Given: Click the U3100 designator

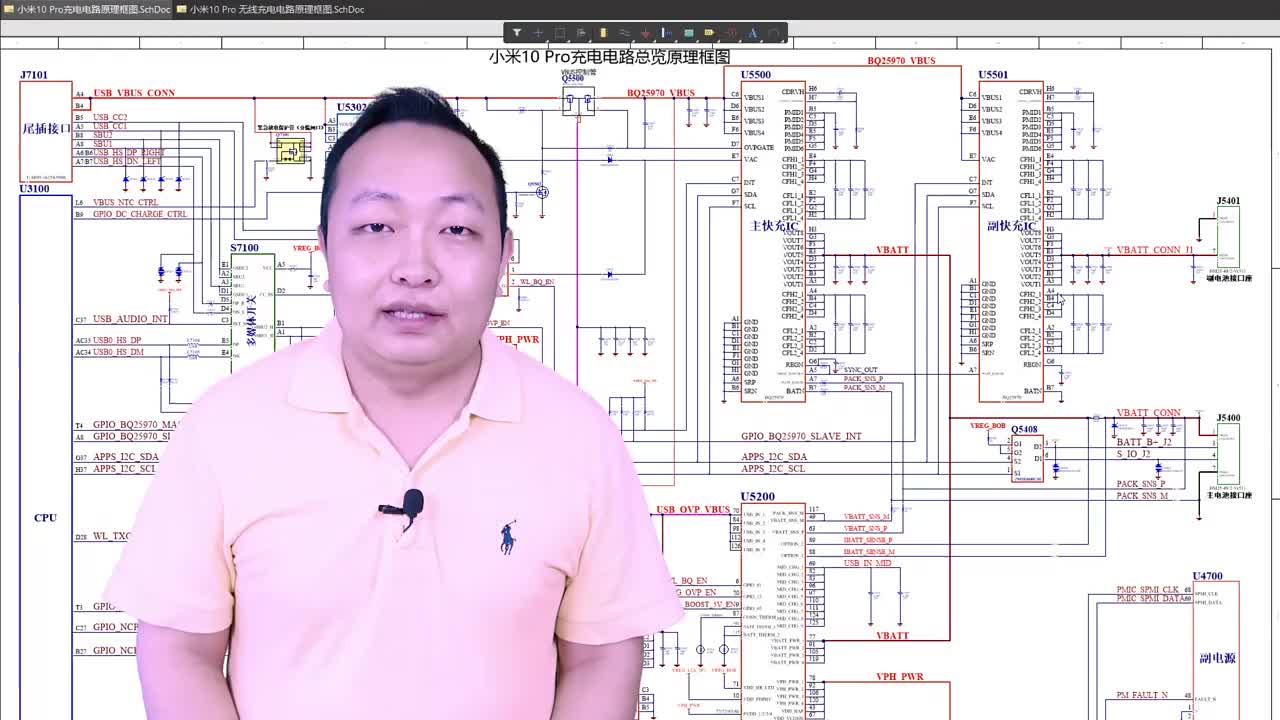Looking at the screenshot, I should pyautogui.click(x=34, y=188).
